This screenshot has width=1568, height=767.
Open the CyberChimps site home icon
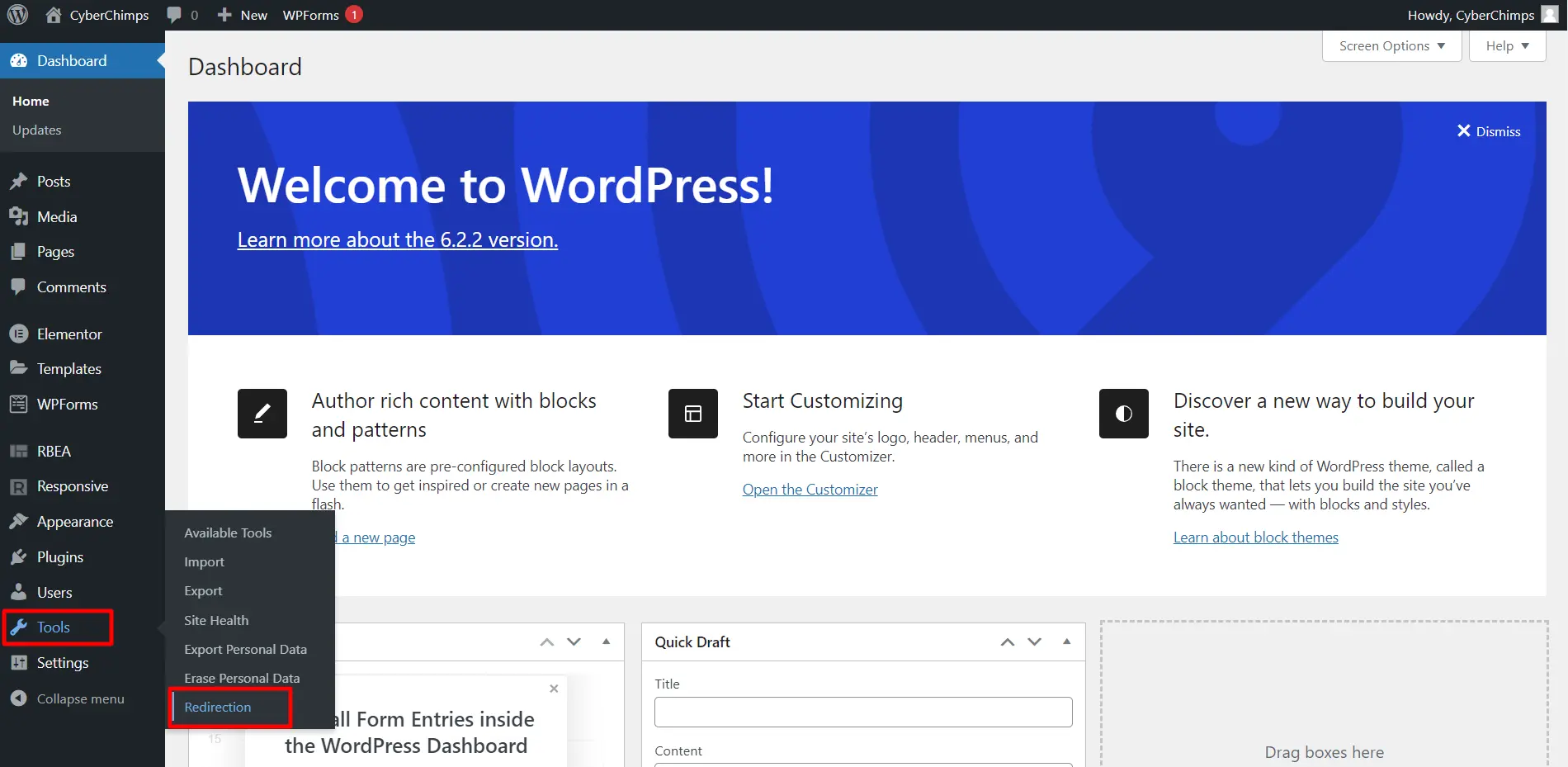point(54,15)
